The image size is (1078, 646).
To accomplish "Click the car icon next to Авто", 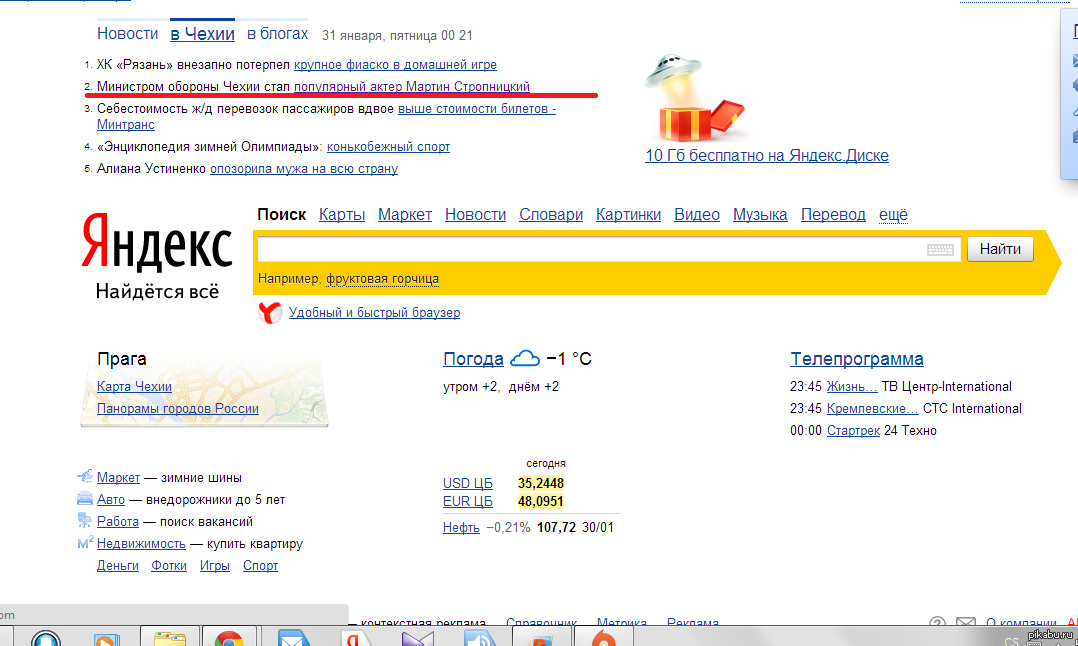I will click(86, 499).
